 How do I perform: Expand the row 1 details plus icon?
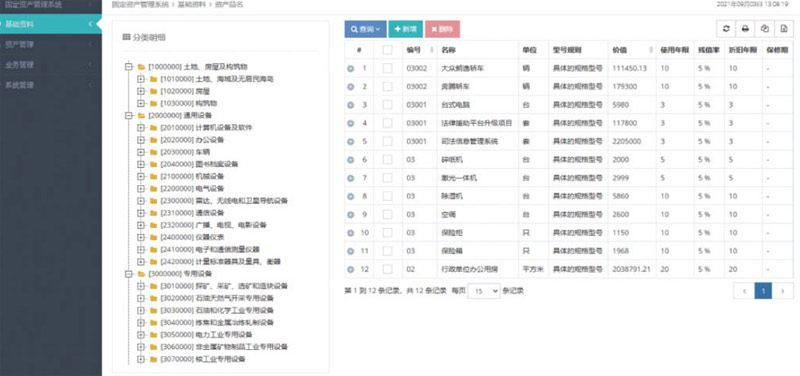tap(351, 68)
